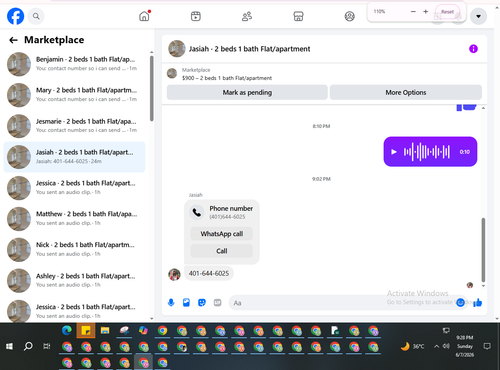The width and height of the screenshot is (500, 370).
Task: Go to the Home feed icon
Action: coord(144,16)
